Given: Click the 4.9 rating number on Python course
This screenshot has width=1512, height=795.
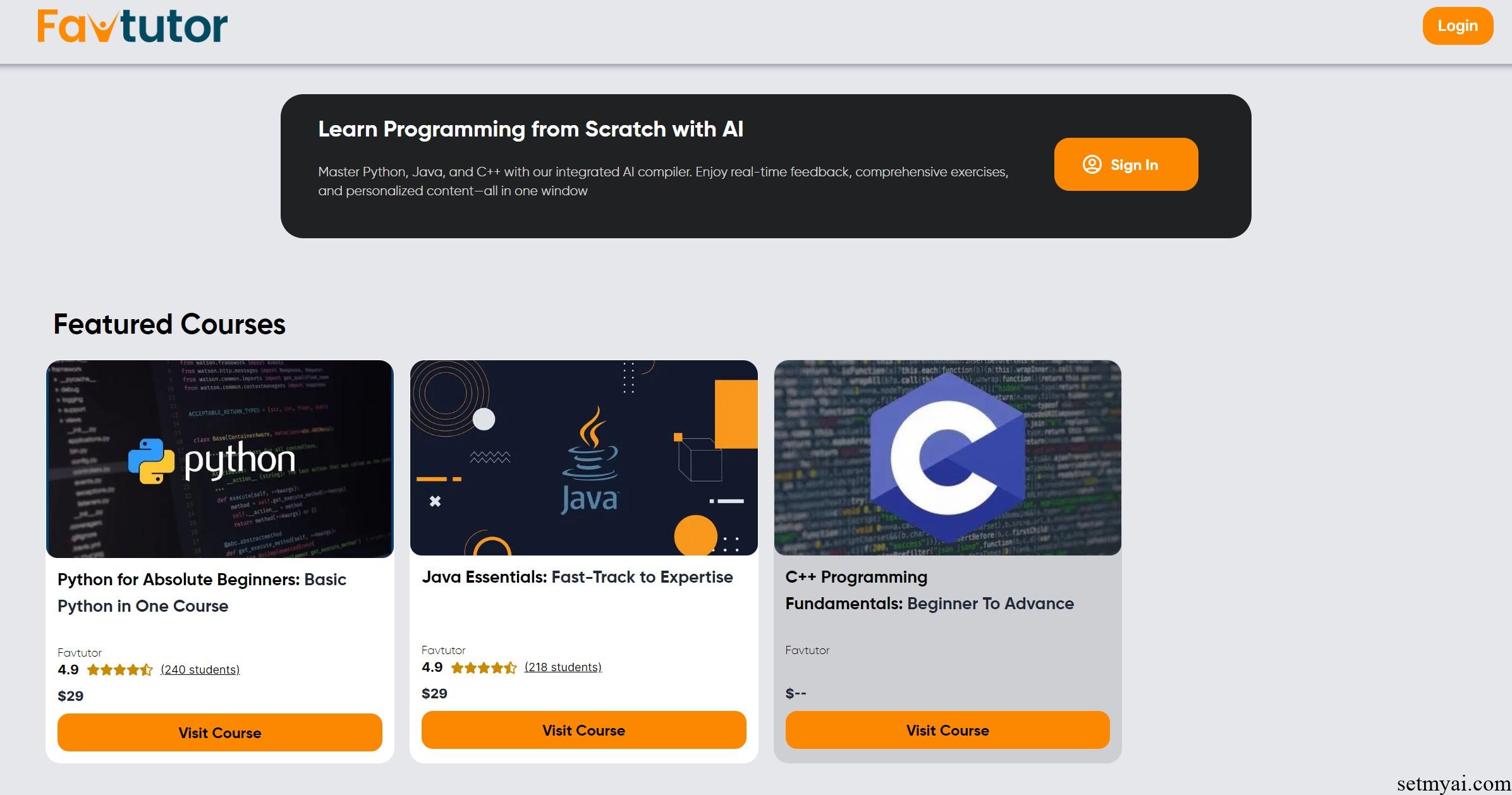Looking at the screenshot, I should pyautogui.click(x=68, y=670).
